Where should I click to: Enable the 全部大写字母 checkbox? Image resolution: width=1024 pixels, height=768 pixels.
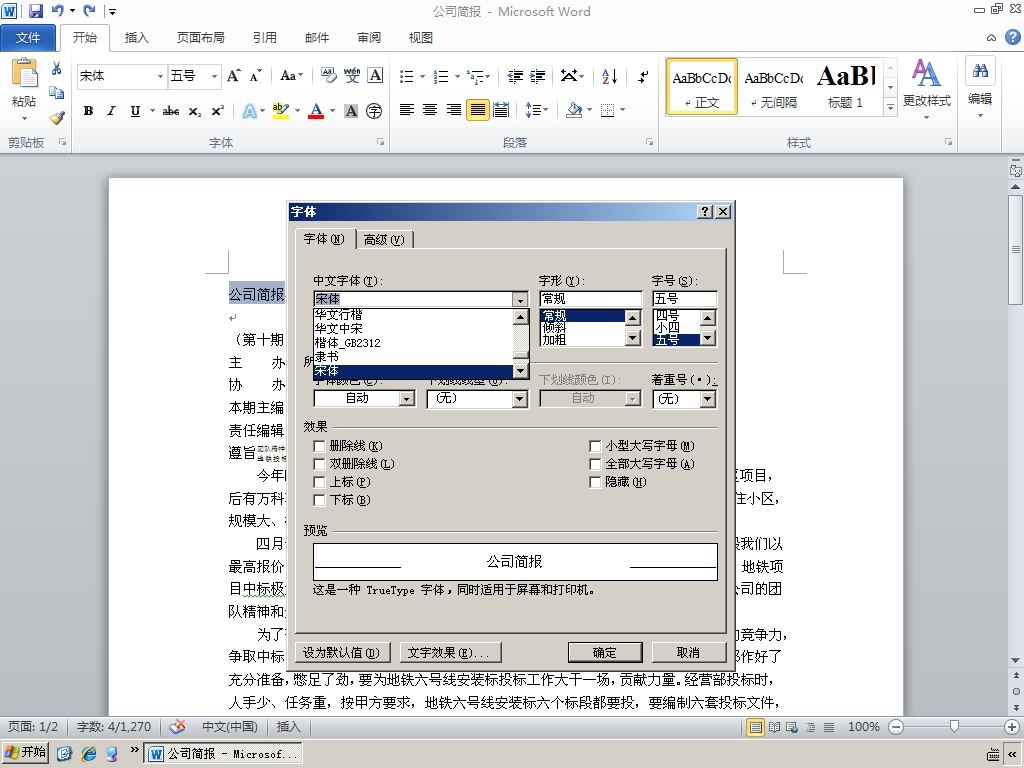point(595,464)
